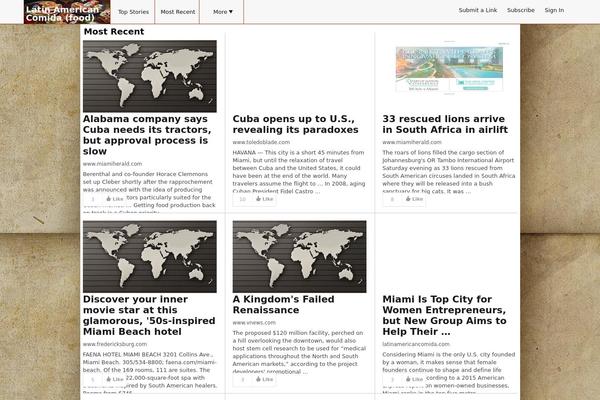Click like count on Miami women entrepreneurs story

[392, 379]
